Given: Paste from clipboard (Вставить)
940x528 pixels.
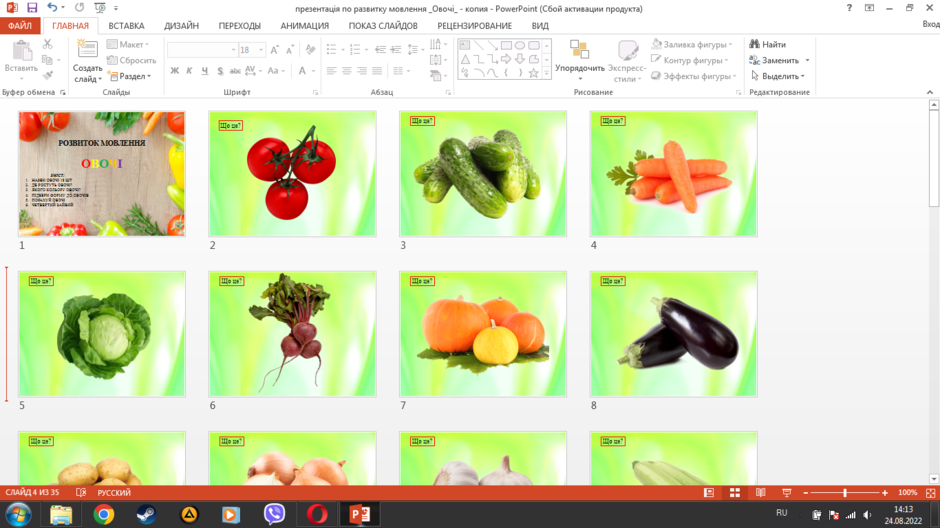Looking at the screenshot, I should pyautogui.click(x=21, y=59).
